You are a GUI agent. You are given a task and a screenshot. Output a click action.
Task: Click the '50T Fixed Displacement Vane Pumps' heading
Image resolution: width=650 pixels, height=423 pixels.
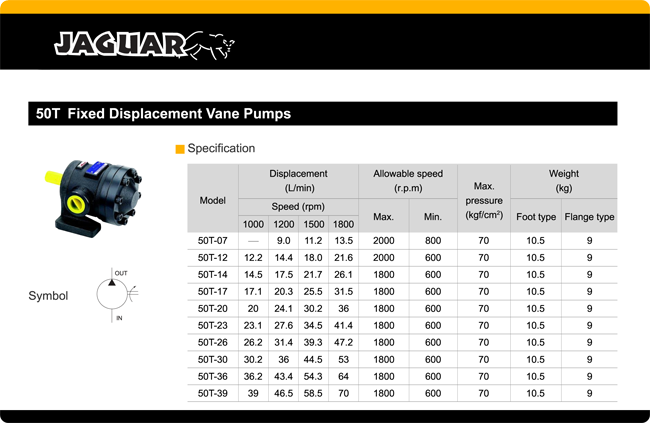(163, 114)
